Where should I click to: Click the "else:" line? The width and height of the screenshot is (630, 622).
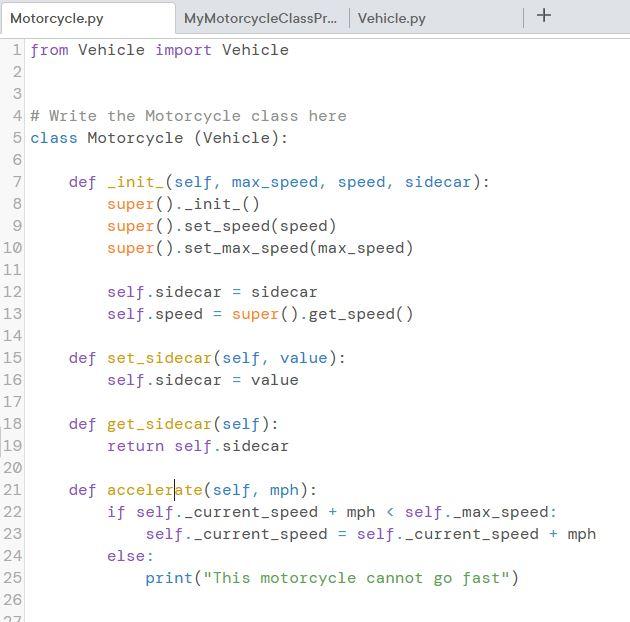point(130,556)
